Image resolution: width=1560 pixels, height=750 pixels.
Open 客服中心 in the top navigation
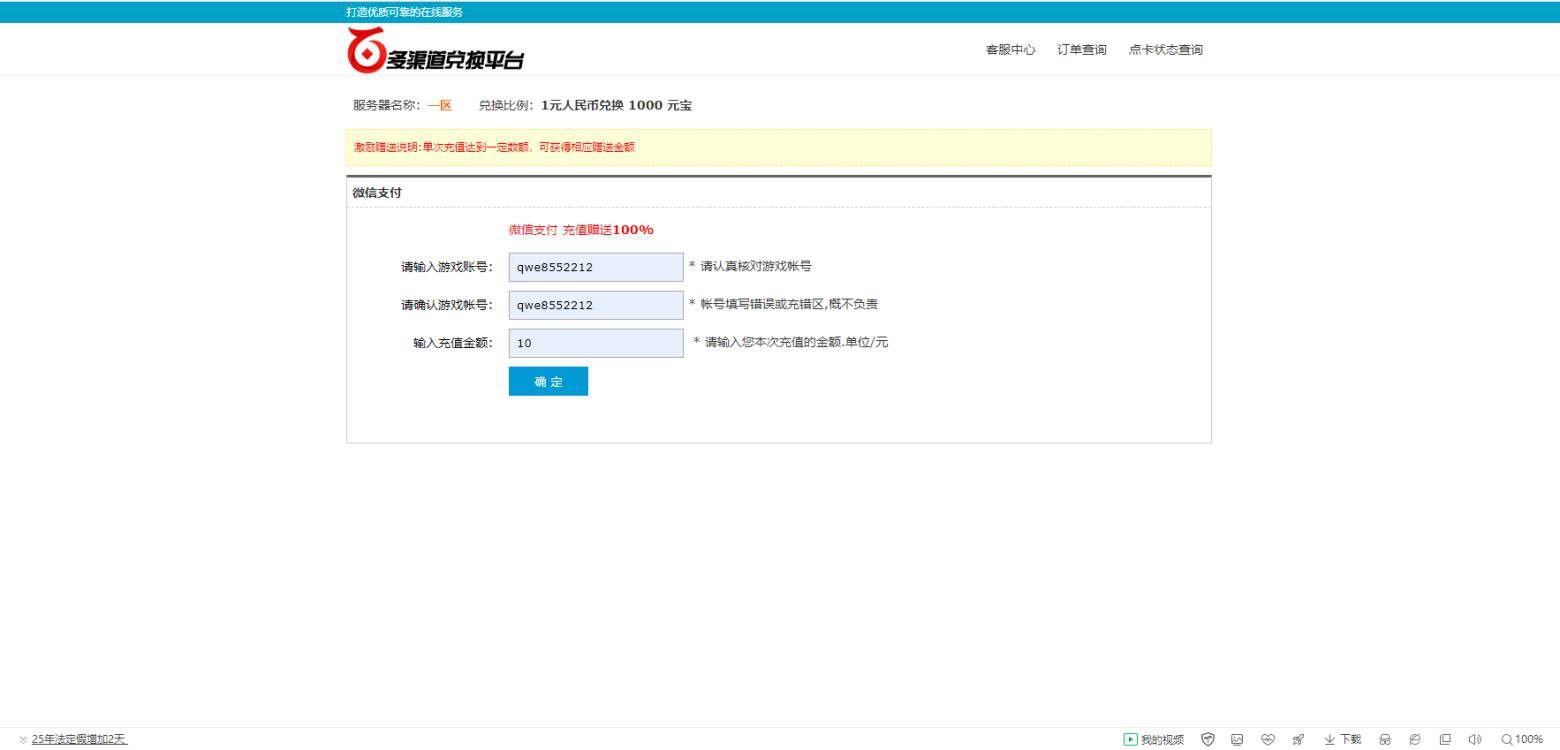click(1010, 50)
